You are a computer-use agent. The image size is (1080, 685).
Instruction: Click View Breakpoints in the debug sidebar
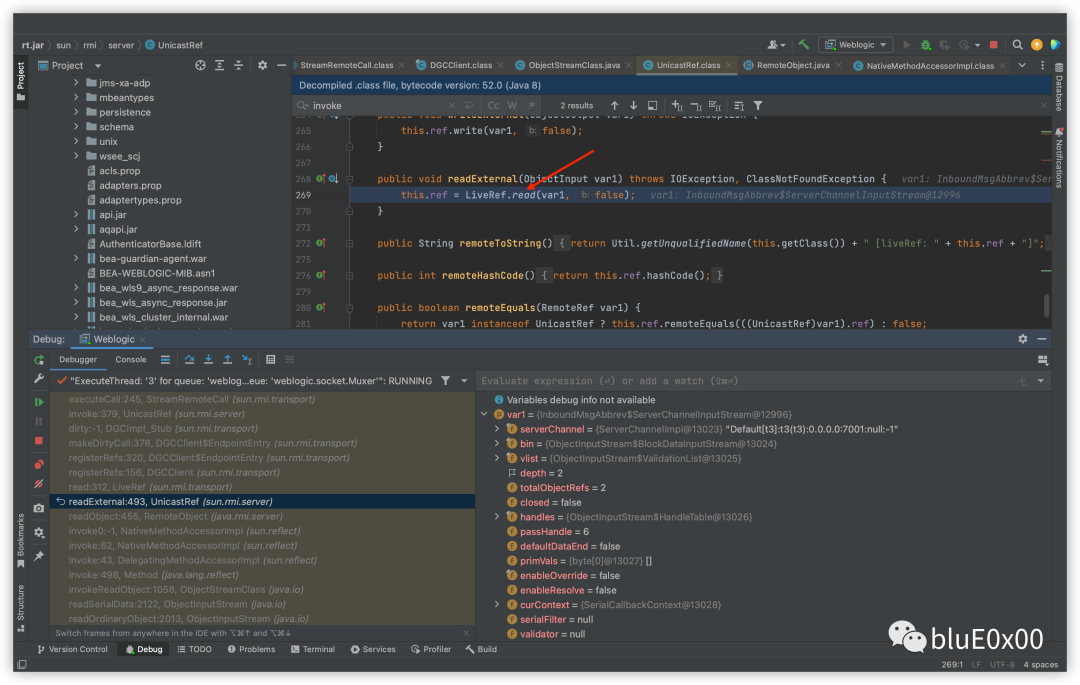click(39, 465)
